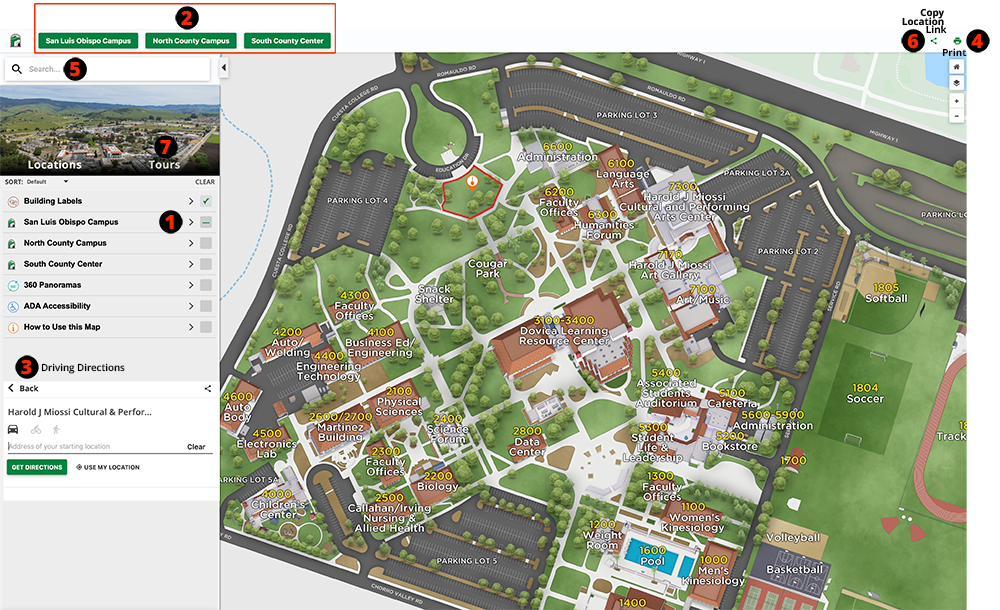Select the driving travel mode icon

point(13,429)
